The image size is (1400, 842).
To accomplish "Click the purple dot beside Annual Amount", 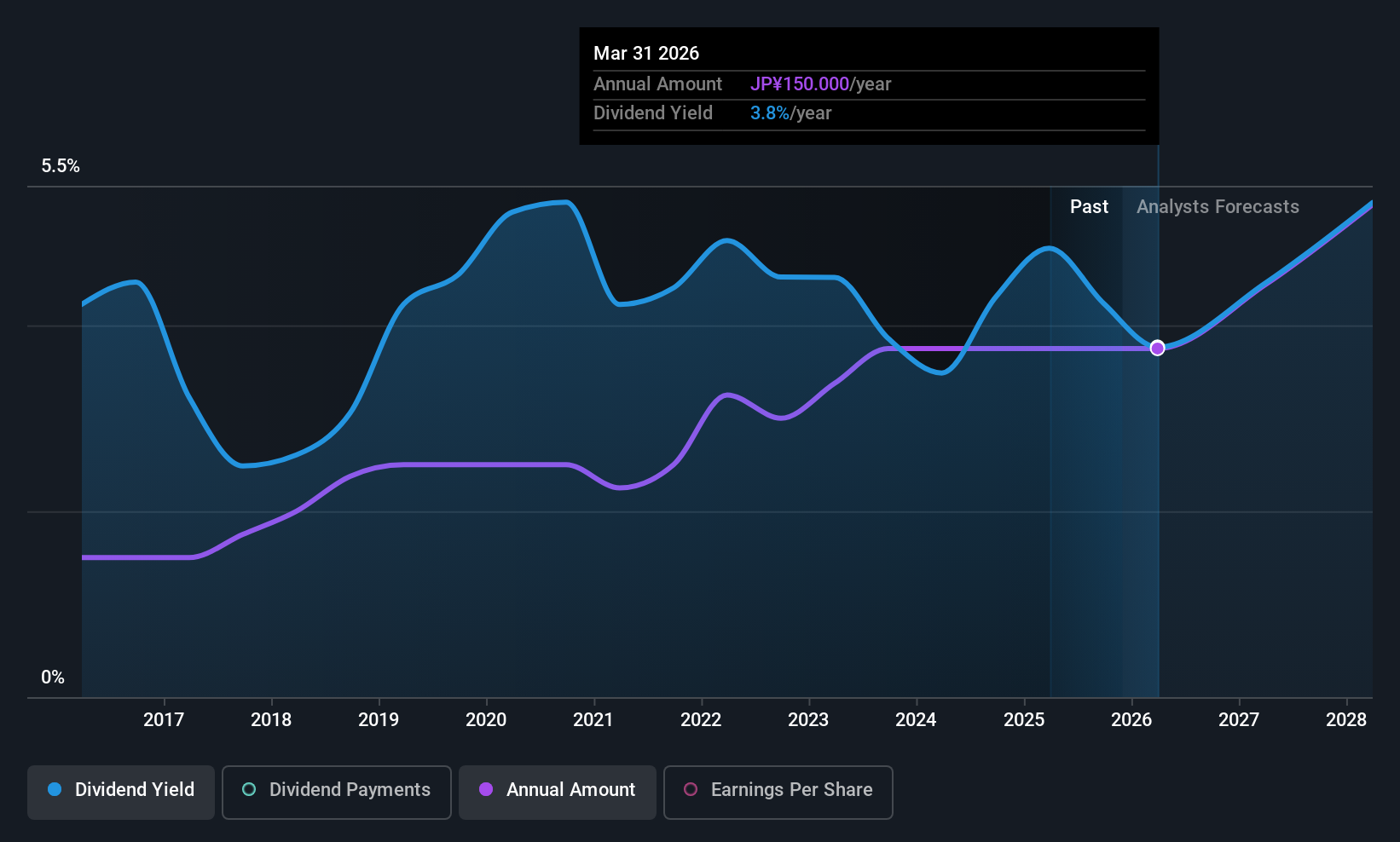I will [x=486, y=790].
